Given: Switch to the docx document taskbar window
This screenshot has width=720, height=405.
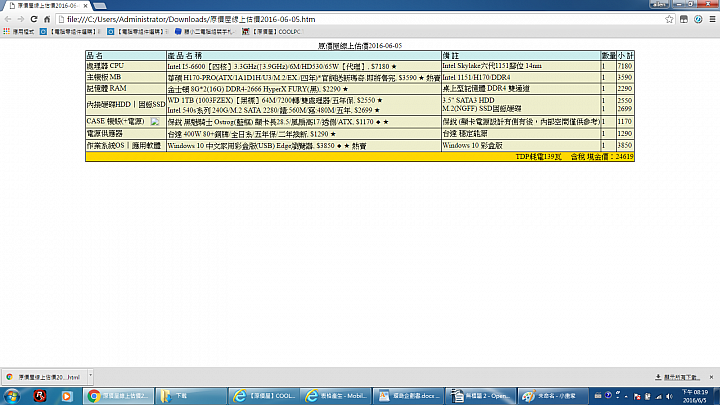Looking at the screenshot, I should pyautogui.click(x=408, y=396).
